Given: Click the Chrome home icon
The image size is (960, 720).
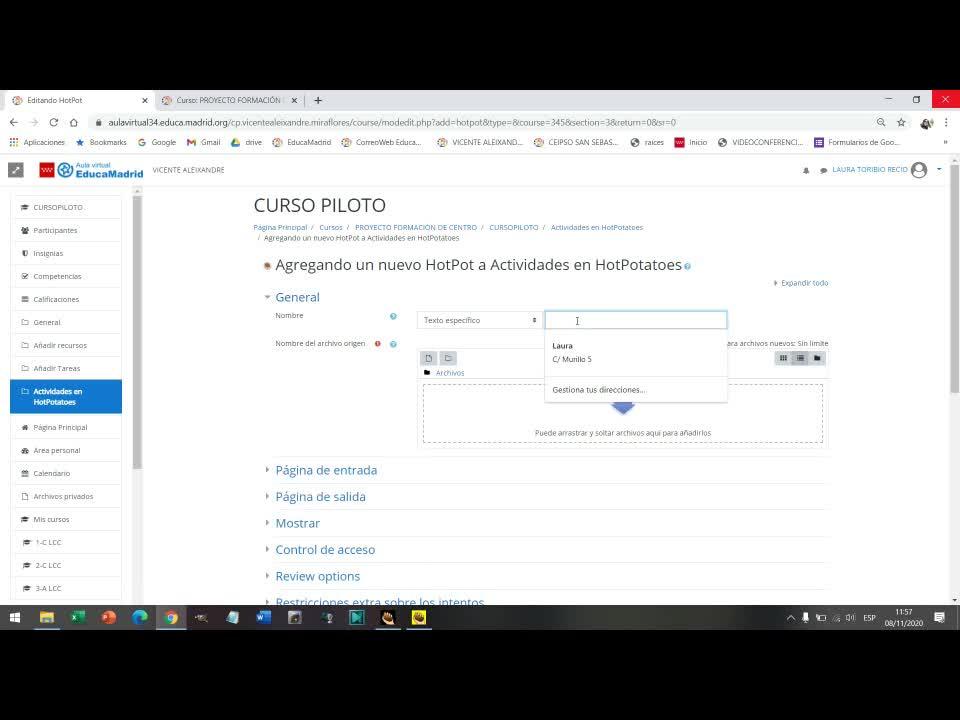Looking at the screenshot, I should click(73, 122).
